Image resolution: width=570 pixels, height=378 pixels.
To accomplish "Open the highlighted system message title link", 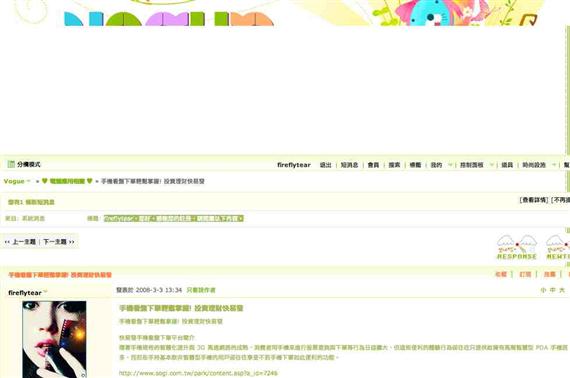I will (x=173, y=218).
